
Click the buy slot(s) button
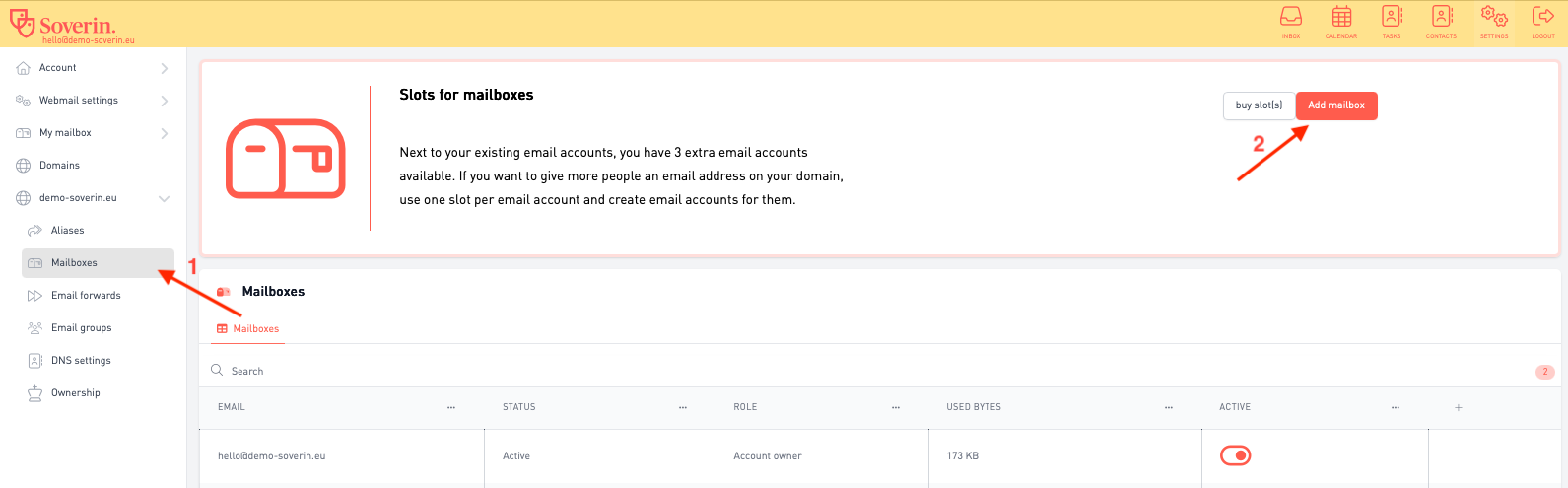click(x=1259, y=105)
